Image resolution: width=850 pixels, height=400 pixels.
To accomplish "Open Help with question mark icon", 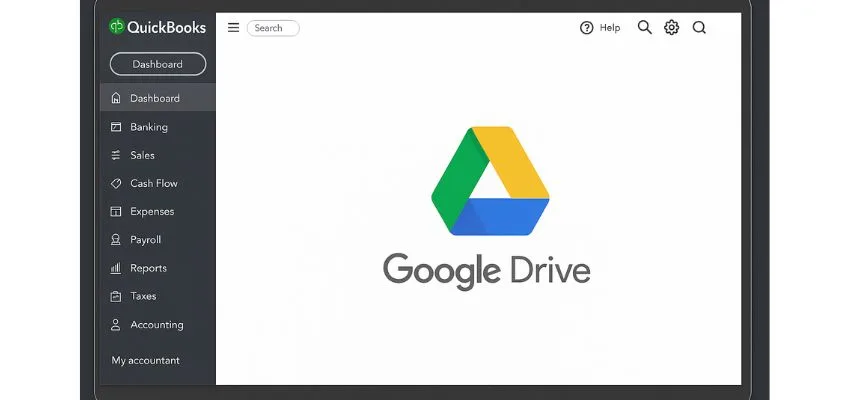I will pyautogui.click(x=600, y=28).
